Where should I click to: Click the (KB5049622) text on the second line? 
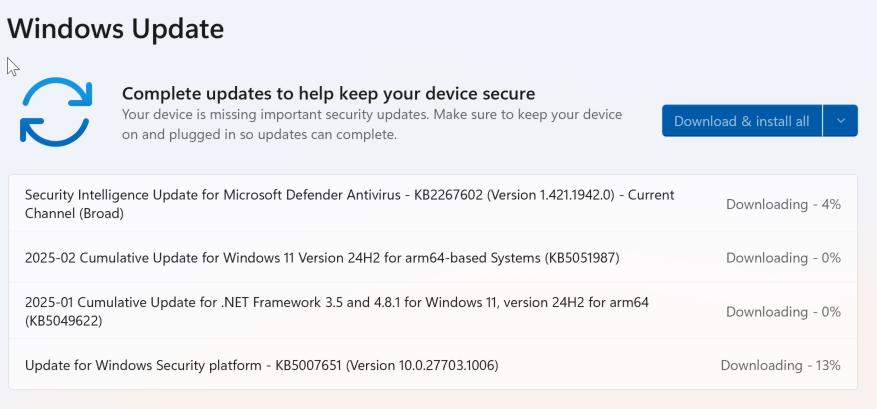coord(63,322)
